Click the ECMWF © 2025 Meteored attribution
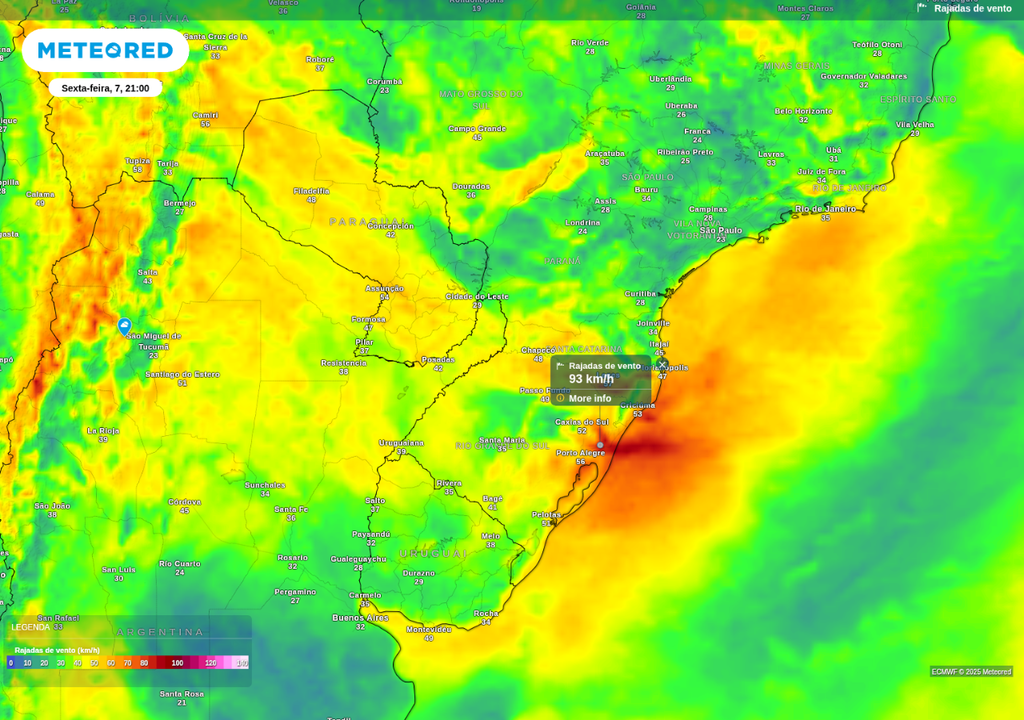This screenshot has height=720, width=1024. point(970,671)
